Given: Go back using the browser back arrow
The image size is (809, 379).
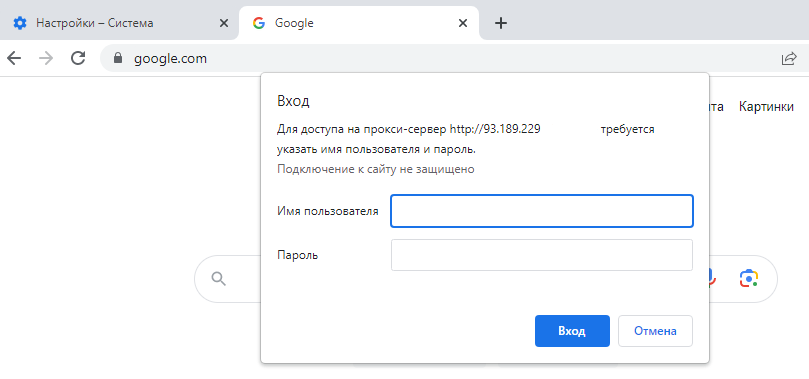Looking at the screenshot, I should [x=14, y=58].
